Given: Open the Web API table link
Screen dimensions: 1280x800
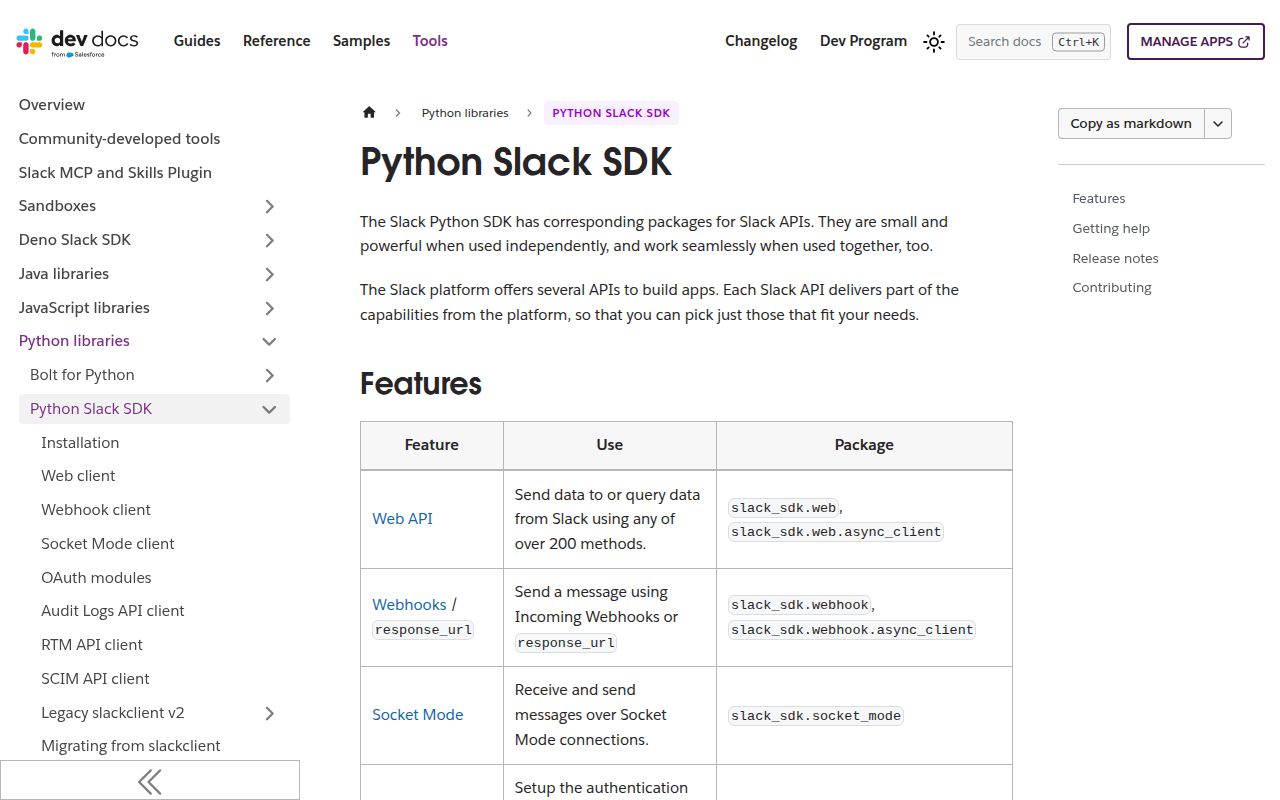Looking at the screenshot, I should [402, 519].
